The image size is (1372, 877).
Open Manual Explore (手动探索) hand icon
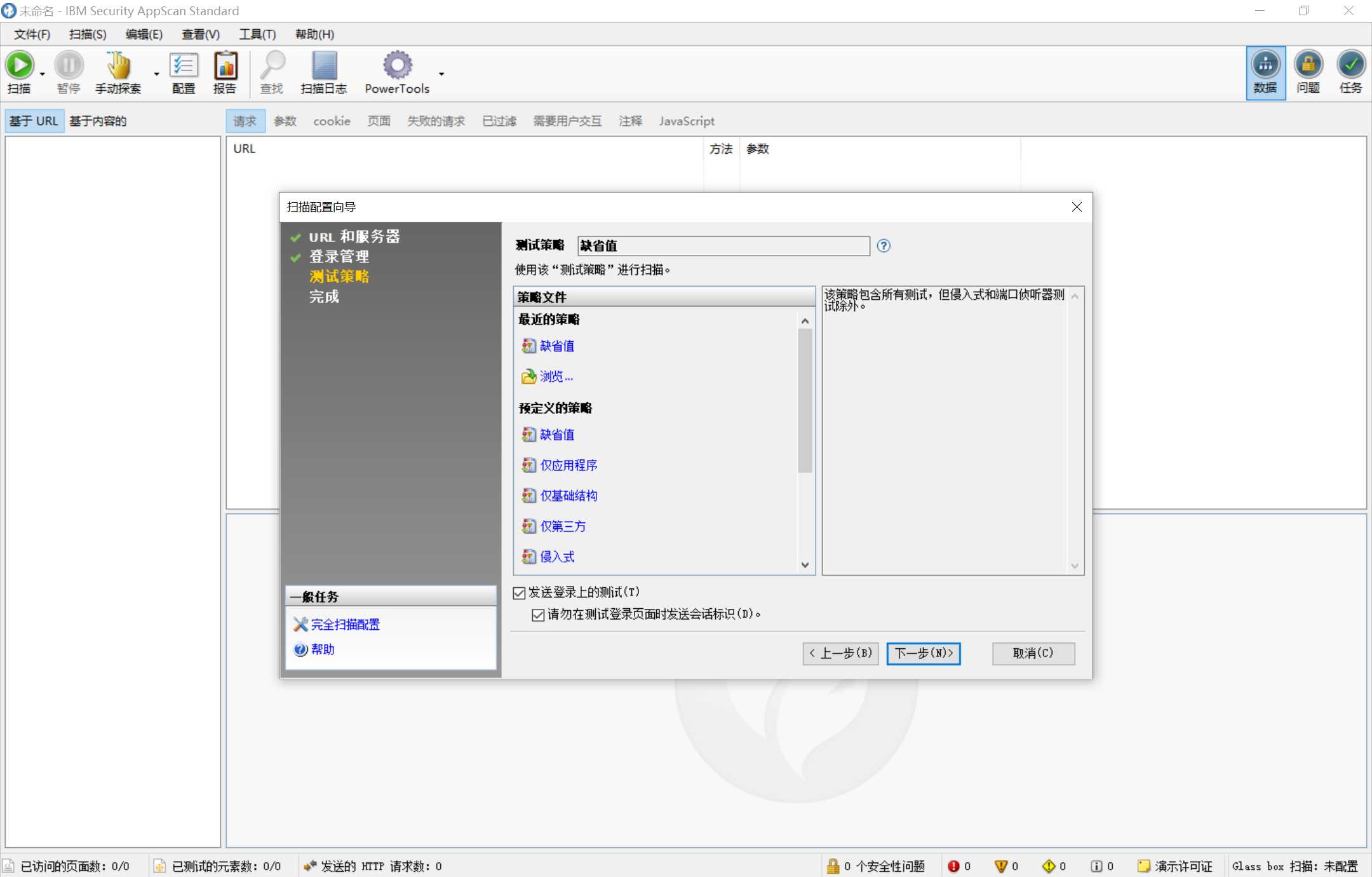pos(118,65)
